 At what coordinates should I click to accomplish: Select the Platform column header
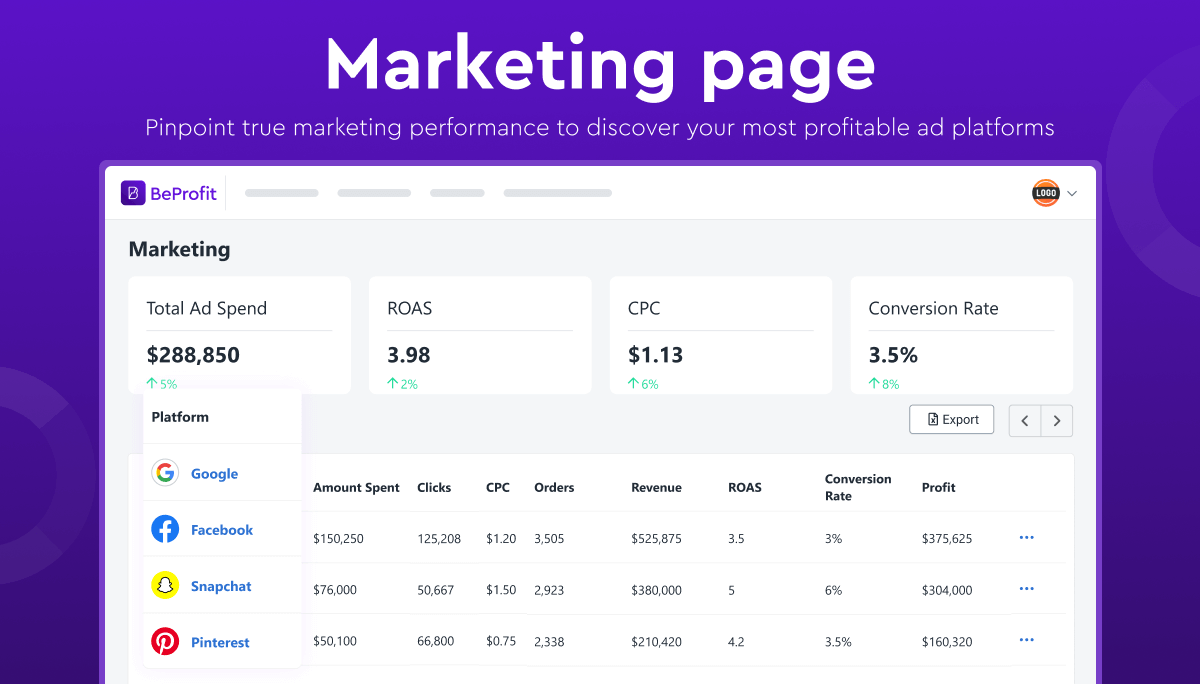[180, 416]
